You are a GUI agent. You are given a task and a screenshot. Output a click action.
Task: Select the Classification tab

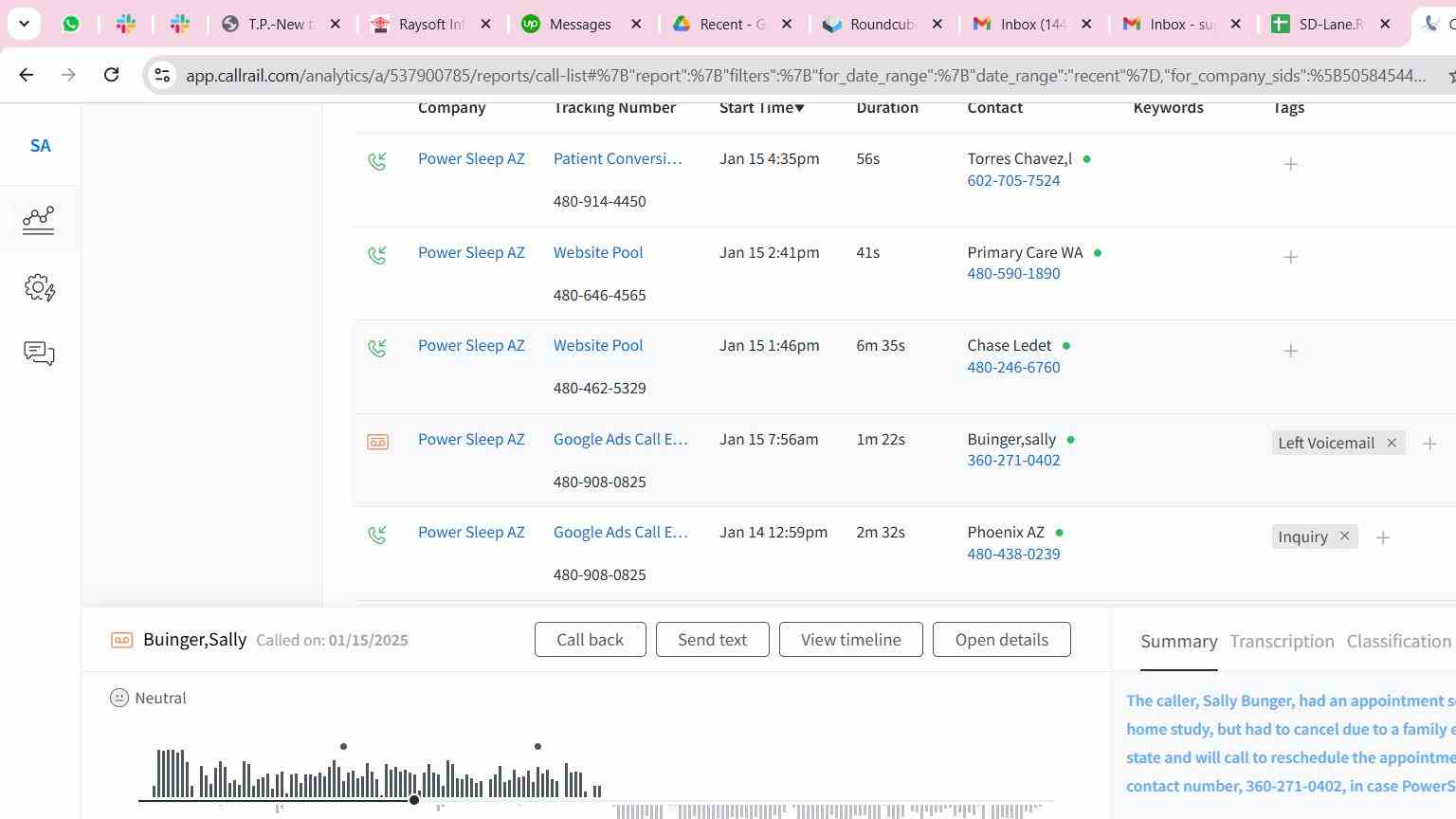[1399, 642]
